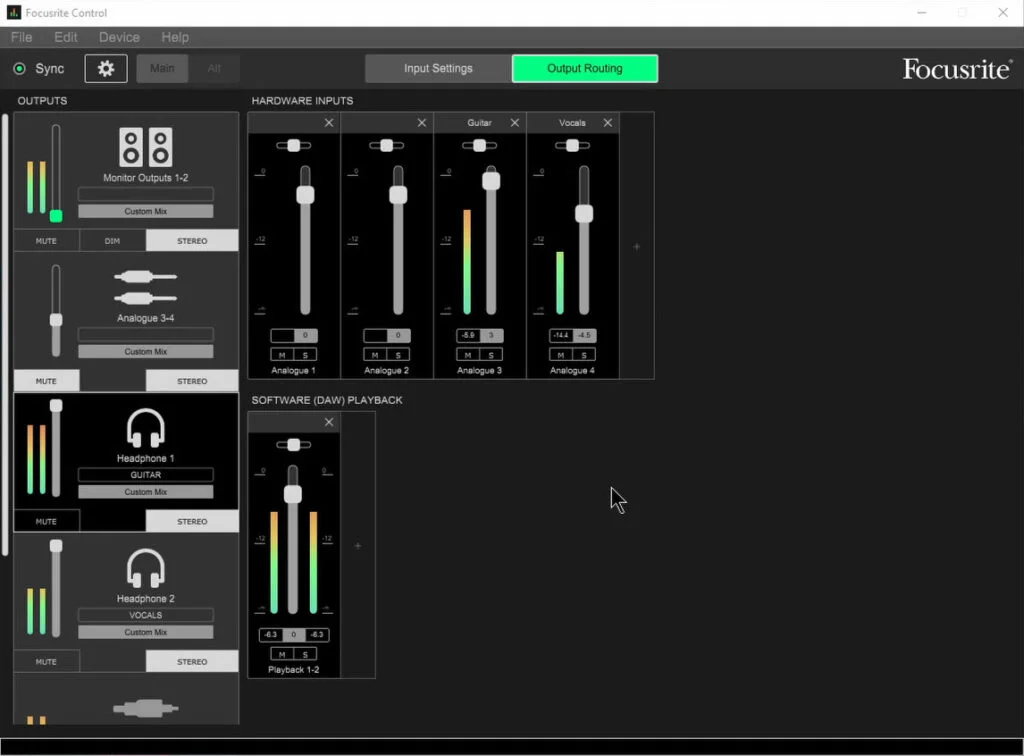Viewport: 1024px width, 756px height.
Task: Select the Headphone 2 headphones icon
Action: click(146, 569)
